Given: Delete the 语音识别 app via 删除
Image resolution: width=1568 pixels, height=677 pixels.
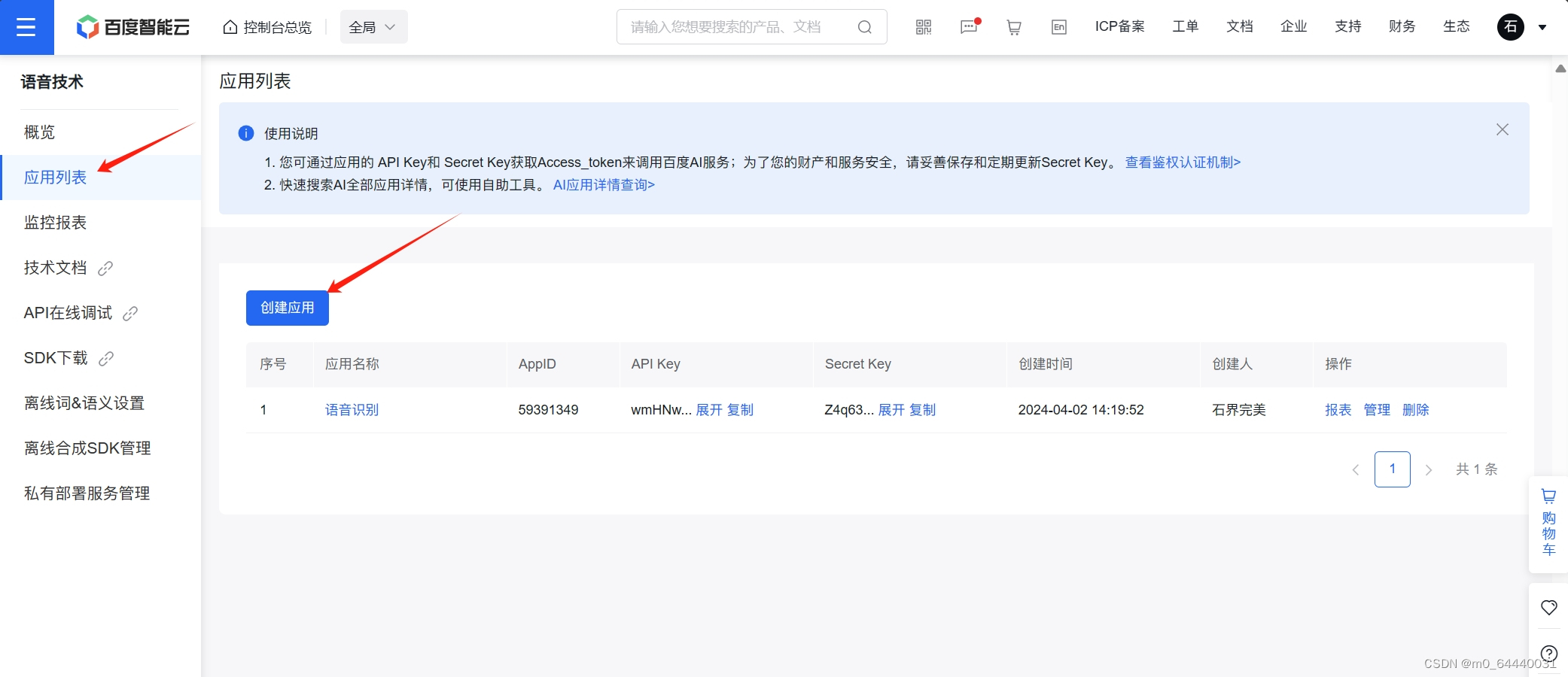Looking at the screenshot, I should click(1415, 410).
